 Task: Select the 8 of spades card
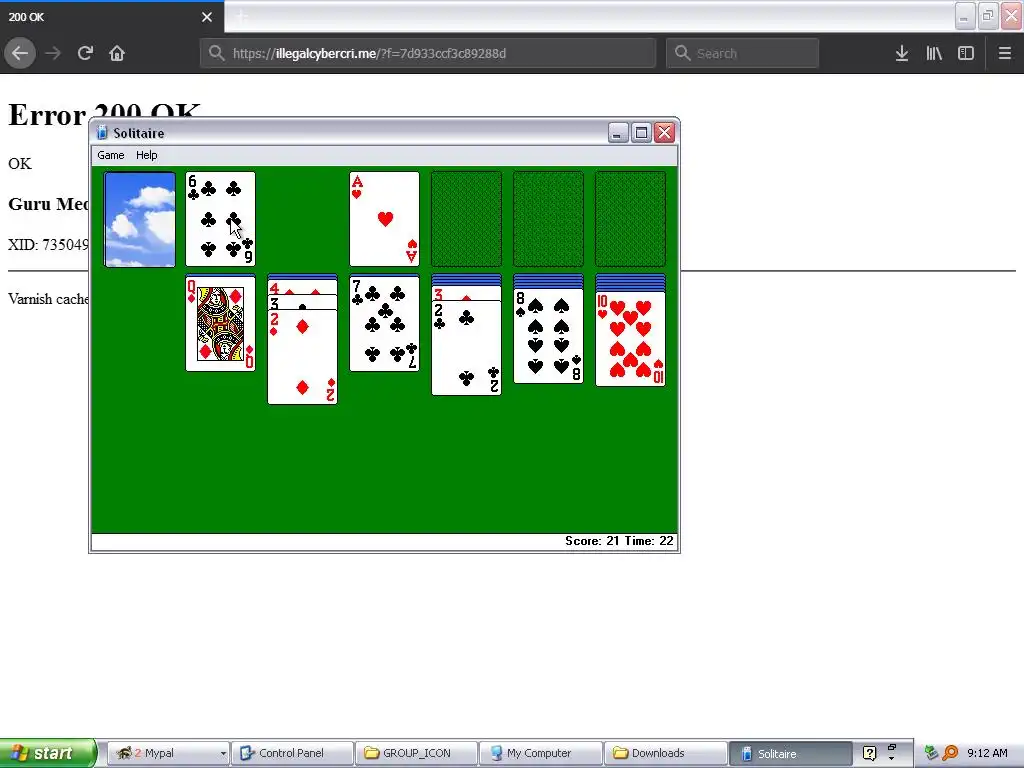tap(549, 336)
